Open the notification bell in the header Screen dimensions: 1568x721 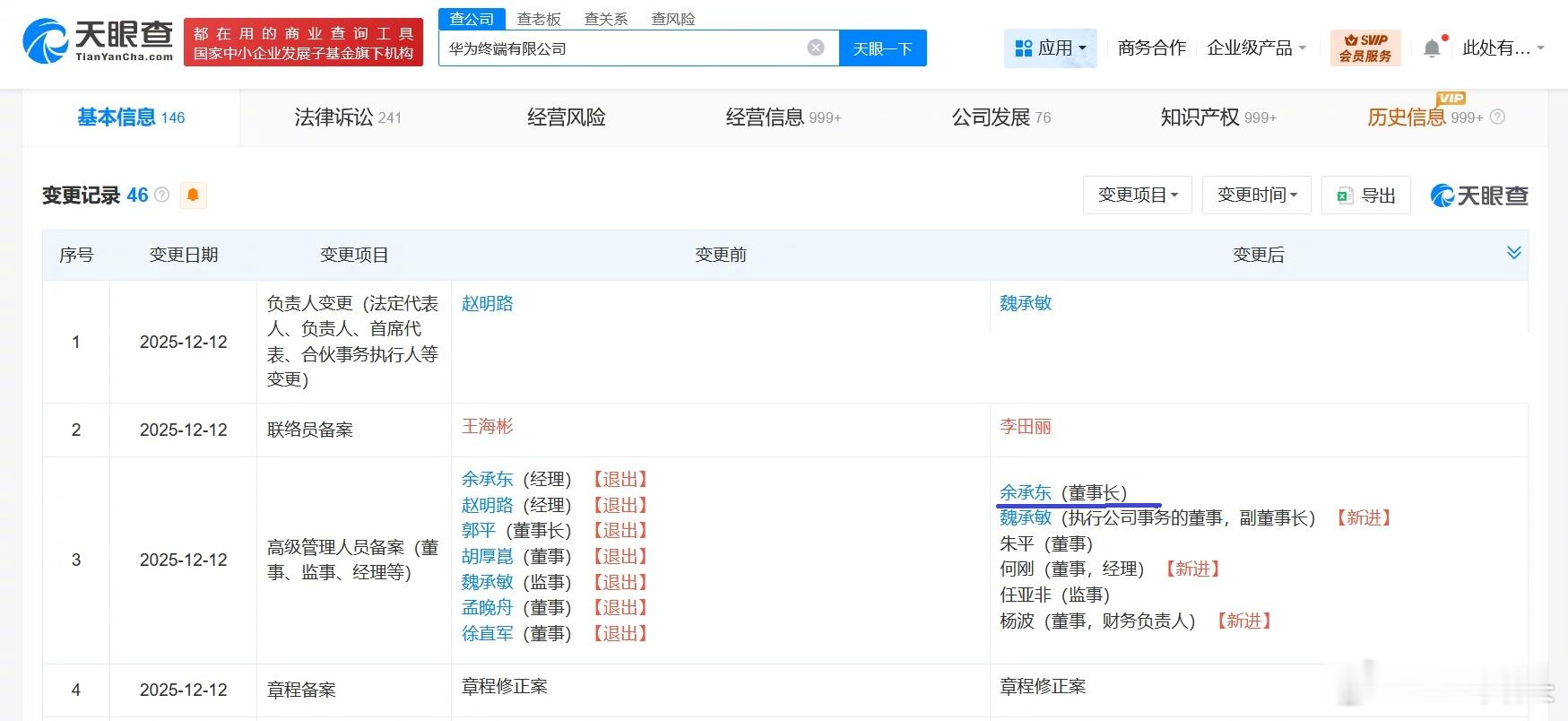tap(1432, 48)
